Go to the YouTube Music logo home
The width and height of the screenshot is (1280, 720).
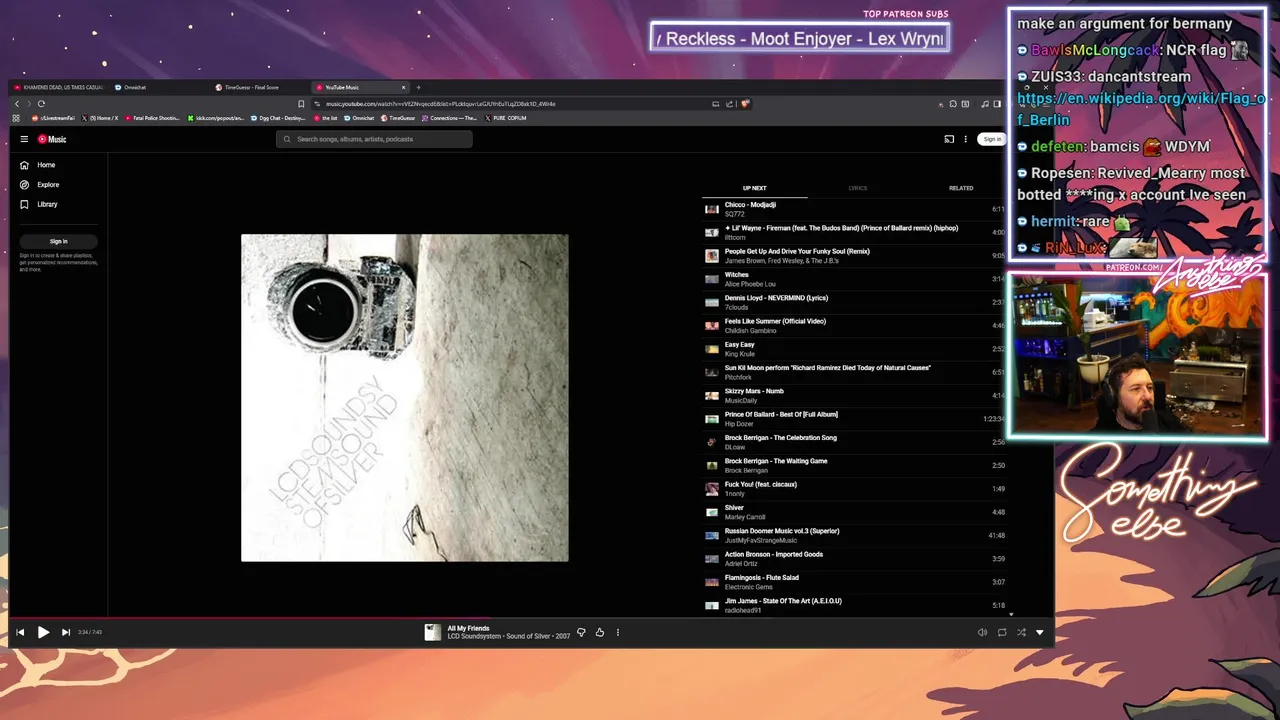[x=52, y=139]
